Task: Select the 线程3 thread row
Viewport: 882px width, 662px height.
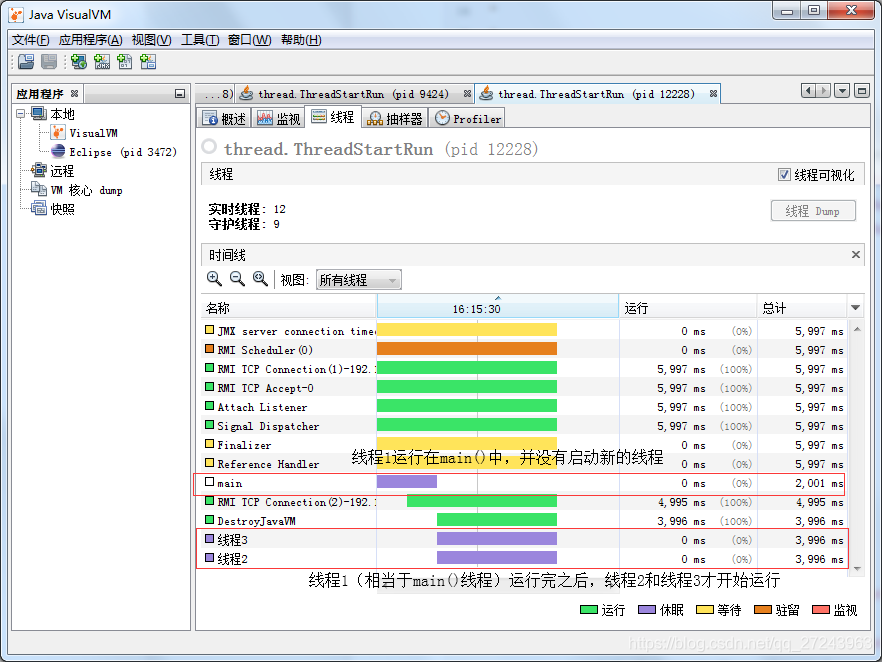Action: coord(524,540)
